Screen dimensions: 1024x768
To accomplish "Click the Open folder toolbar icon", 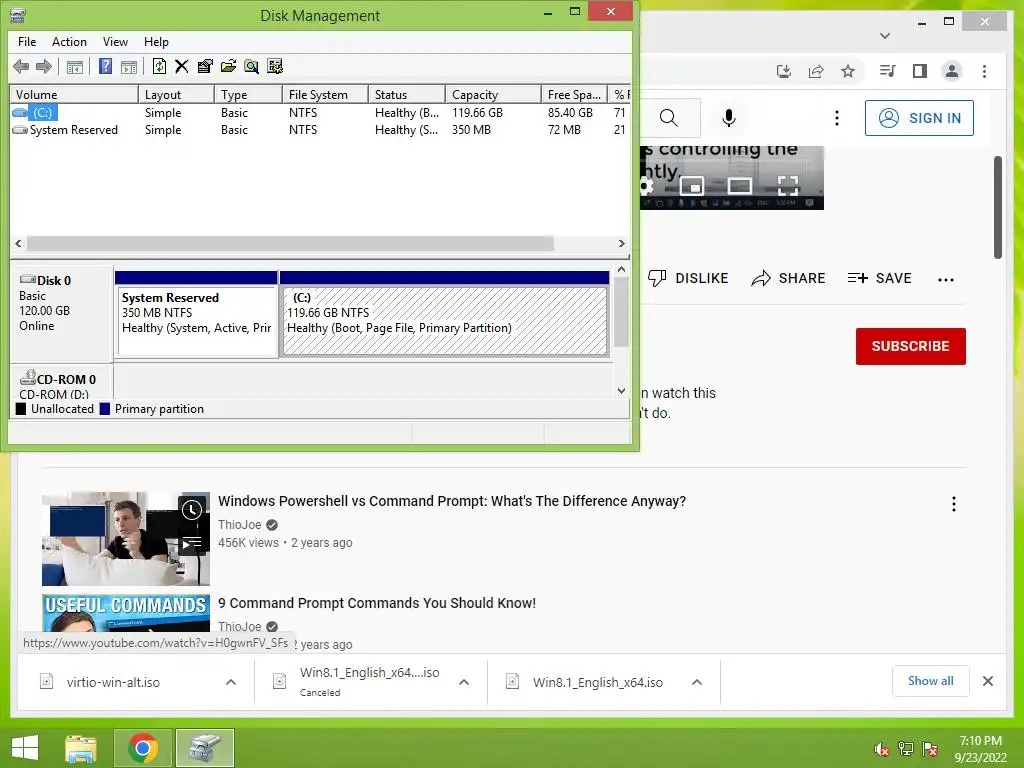I will pos(229,66).
